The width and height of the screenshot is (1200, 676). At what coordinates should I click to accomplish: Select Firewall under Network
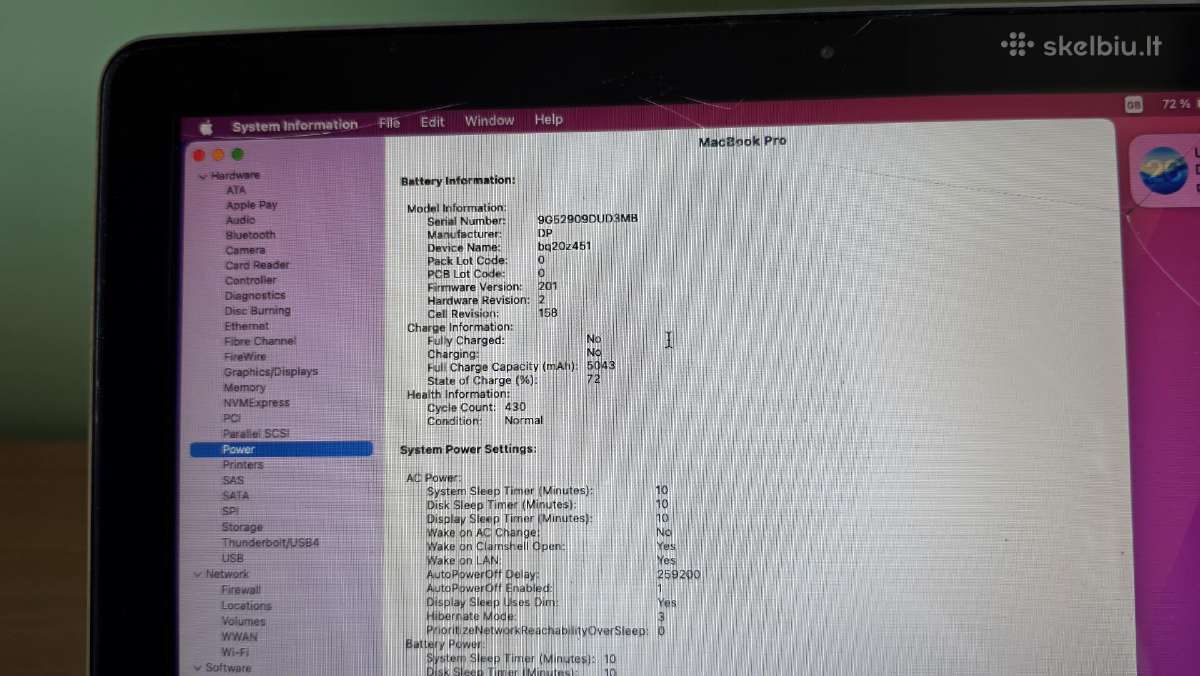click(x=241, y=590)
